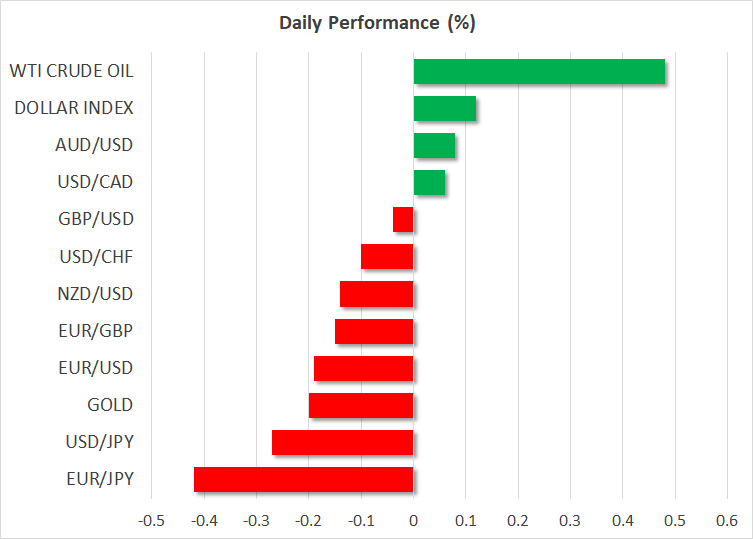Click the EUR/GBP red bar

tap(374, 331)
